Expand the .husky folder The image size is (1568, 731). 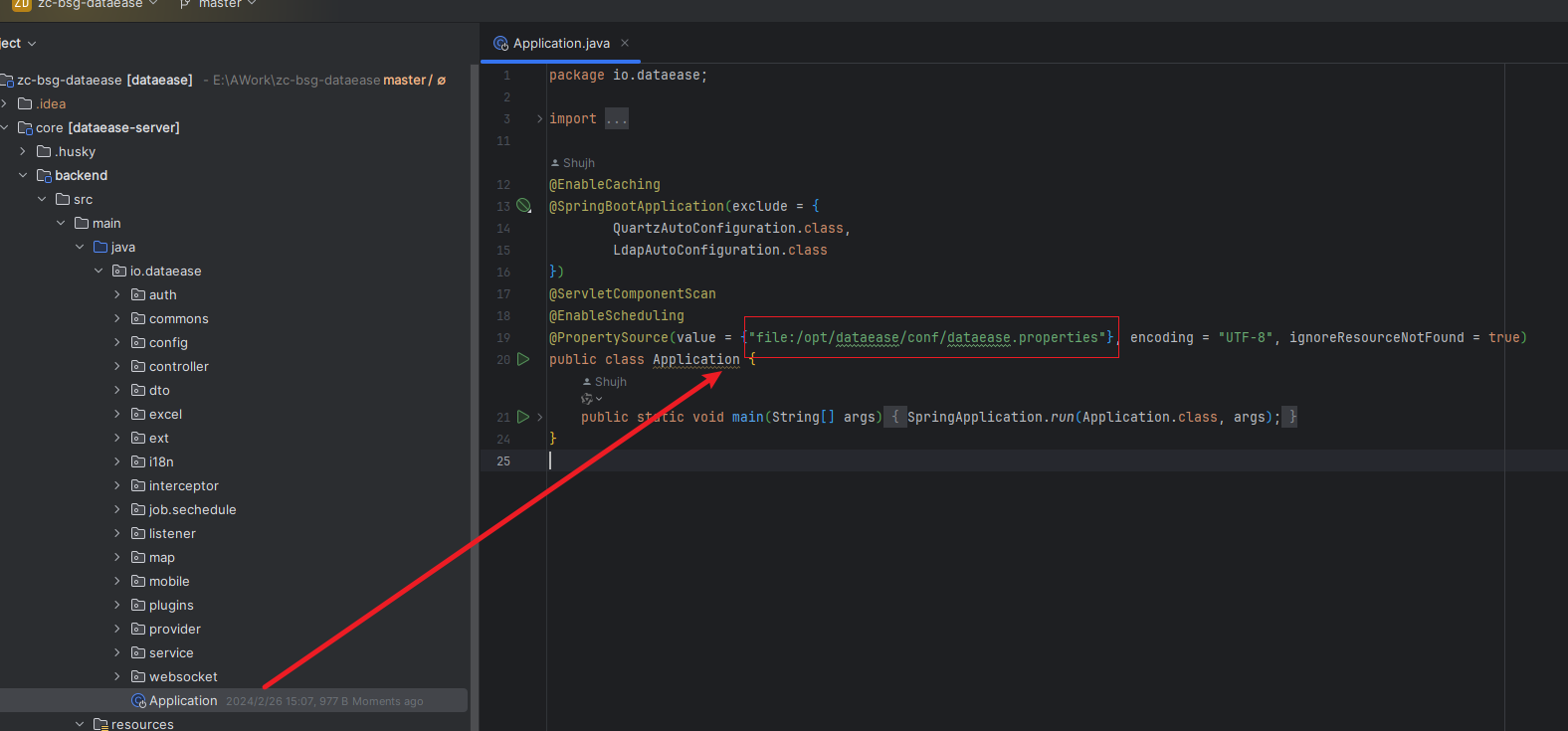(23, 151)
